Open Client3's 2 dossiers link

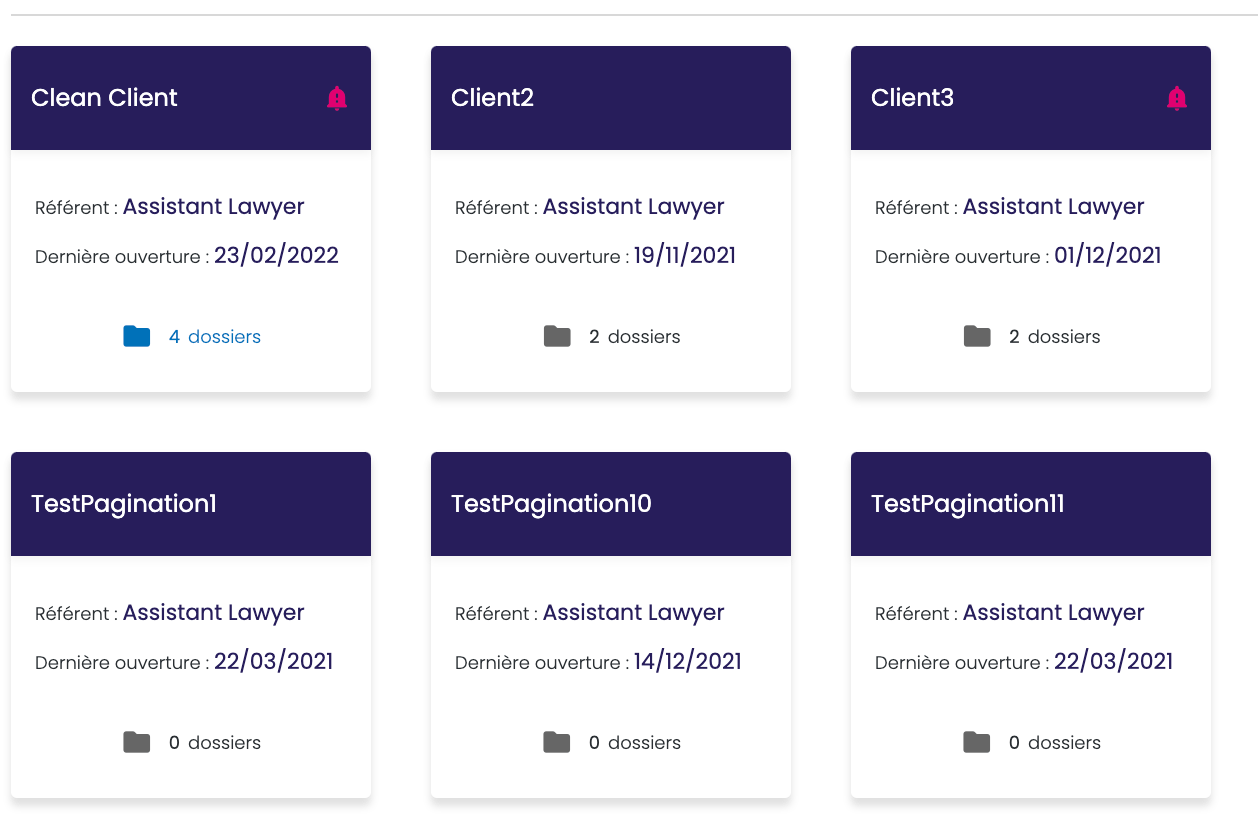point(1055,337)
